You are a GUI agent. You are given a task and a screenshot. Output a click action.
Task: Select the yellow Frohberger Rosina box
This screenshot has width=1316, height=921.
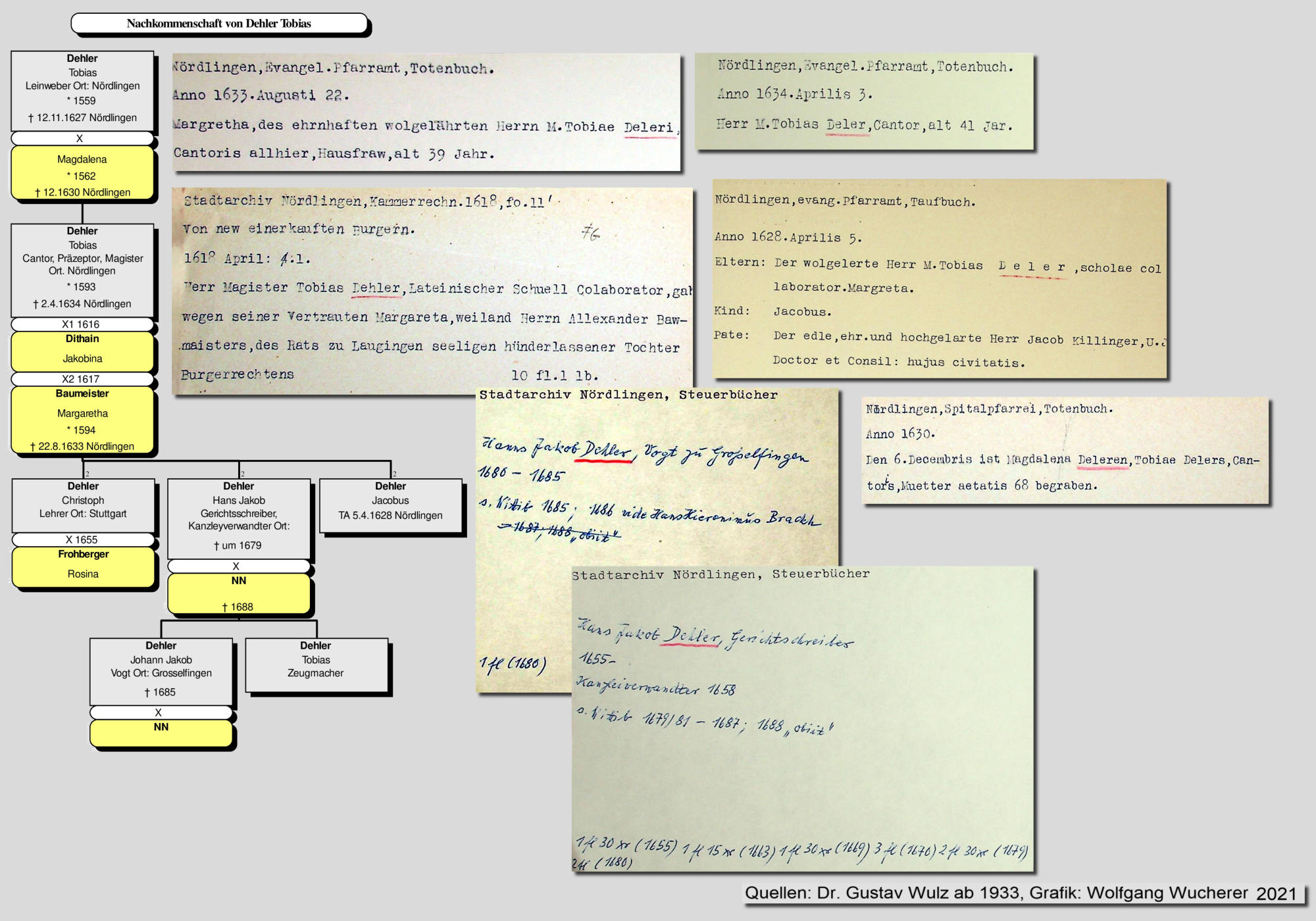[x=83, y=566]
